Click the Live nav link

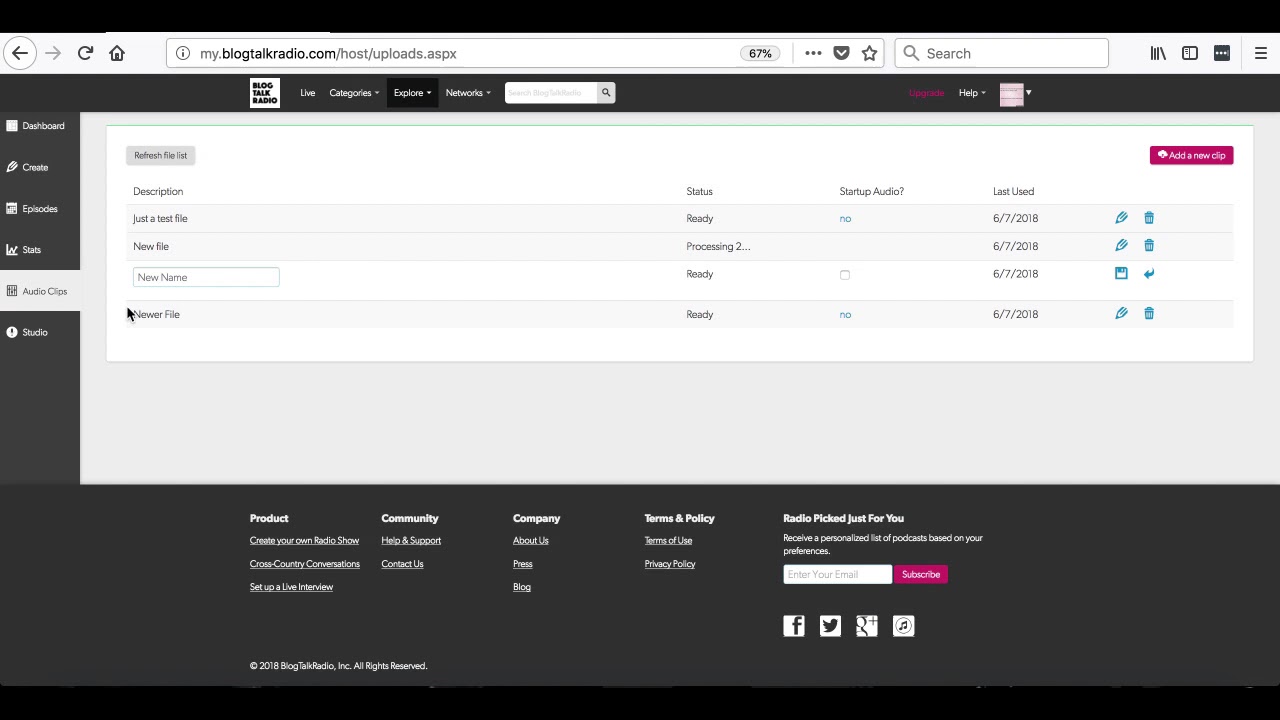point(308,93)
